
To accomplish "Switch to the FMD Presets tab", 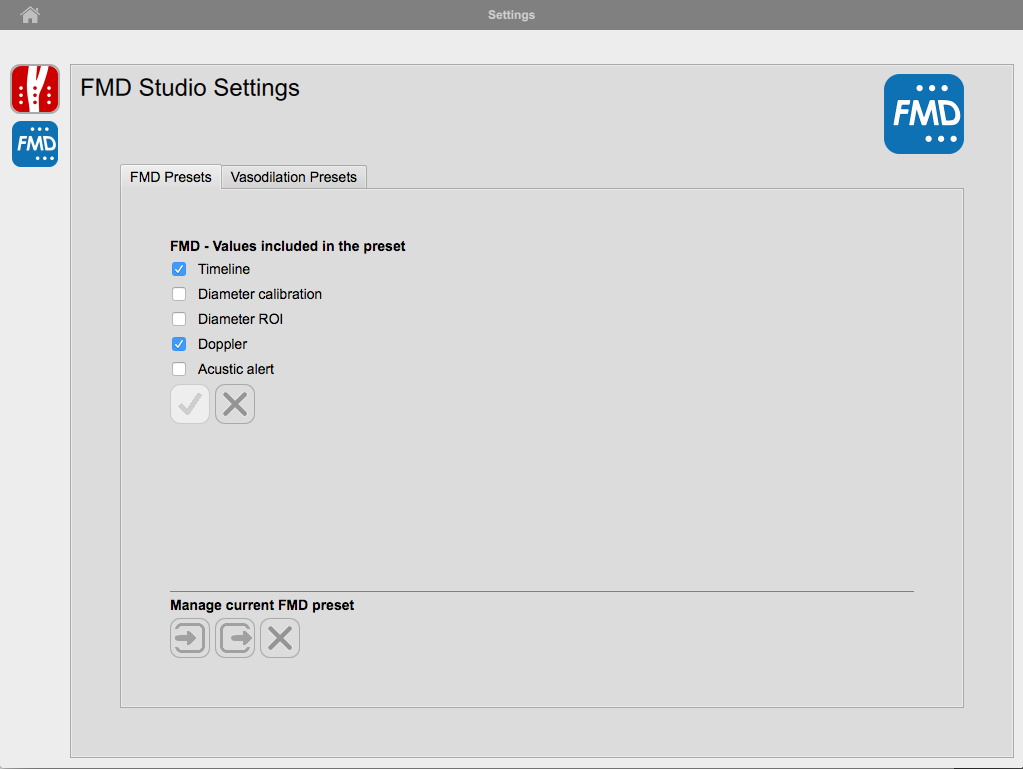I will 171,177.
